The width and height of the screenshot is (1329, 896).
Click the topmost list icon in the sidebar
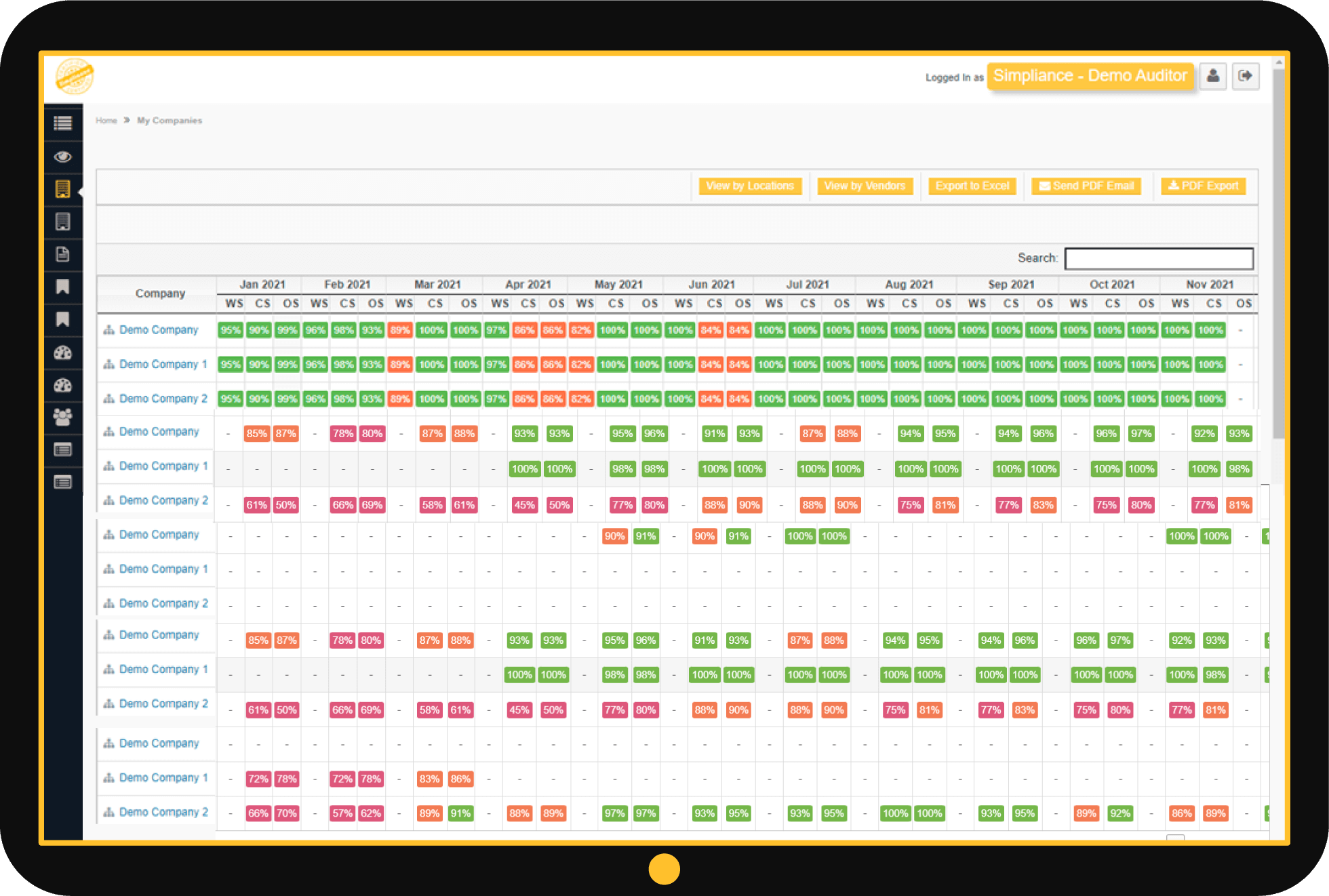63,123
